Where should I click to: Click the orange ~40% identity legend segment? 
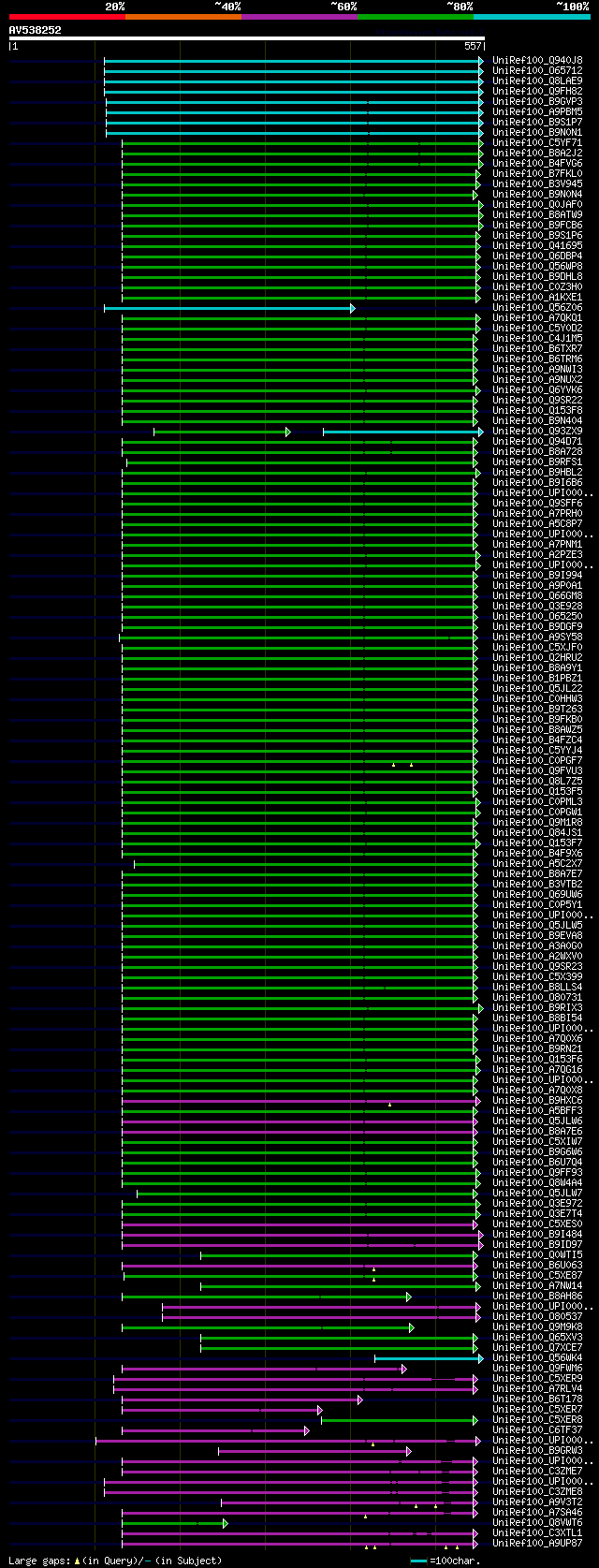pos(183,17)
